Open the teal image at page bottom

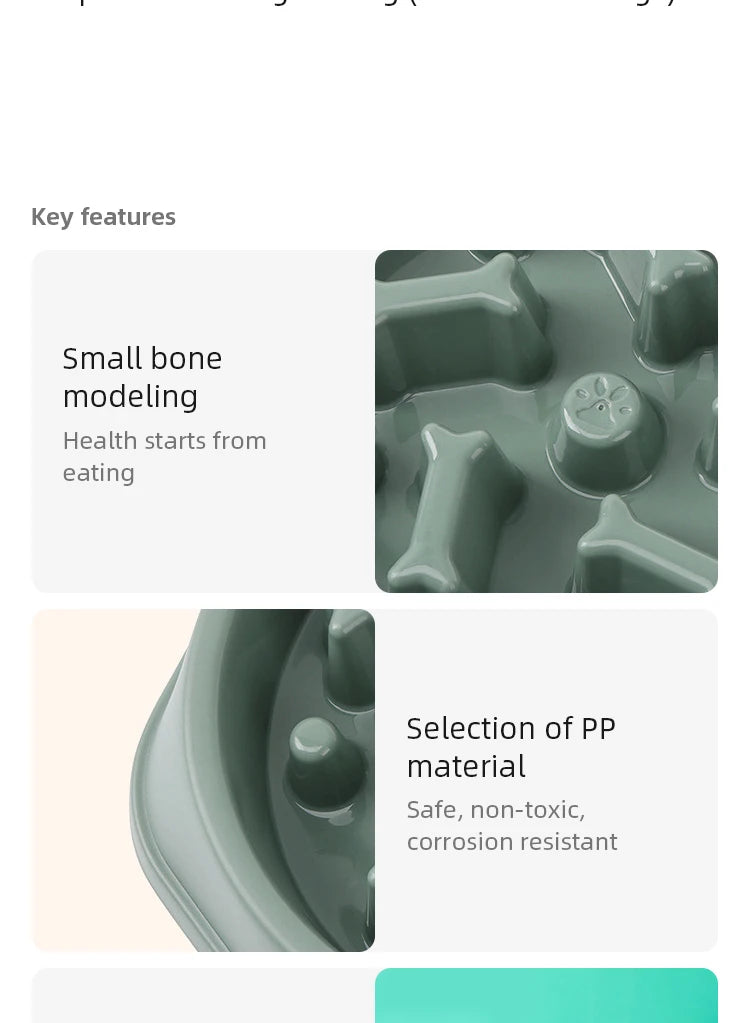pyautogui.click(x=546, y=995)
